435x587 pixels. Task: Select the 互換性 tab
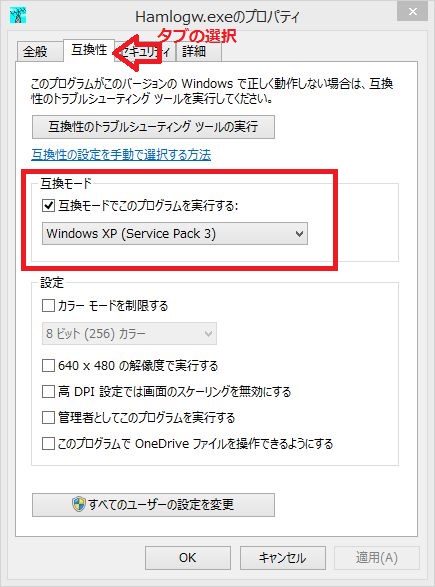click(89, 50)
